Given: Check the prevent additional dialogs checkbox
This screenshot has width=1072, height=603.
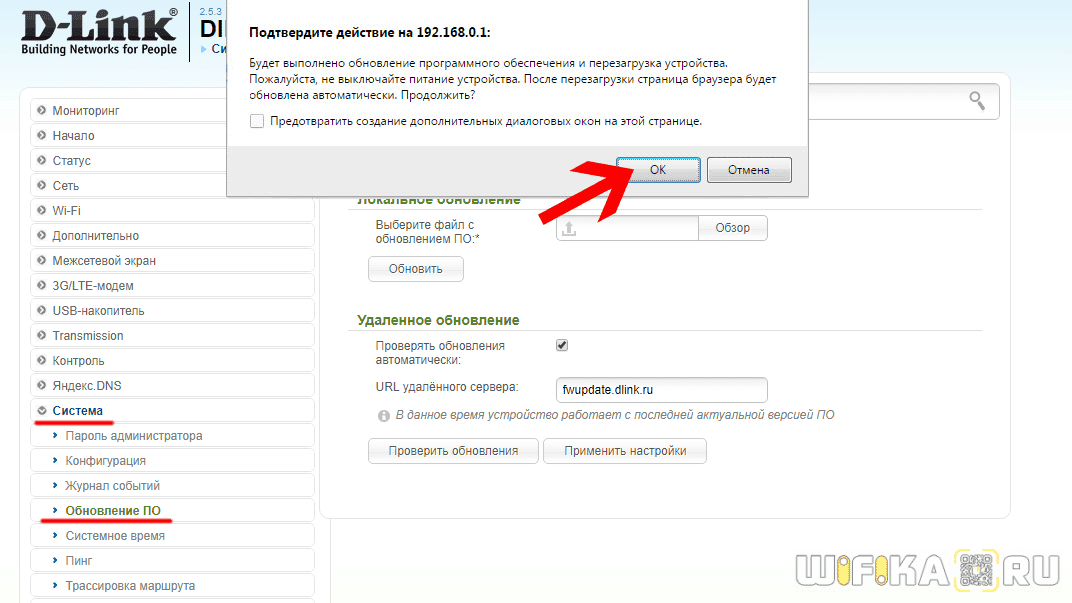Looking at the screenshot, I should point(257,121).
